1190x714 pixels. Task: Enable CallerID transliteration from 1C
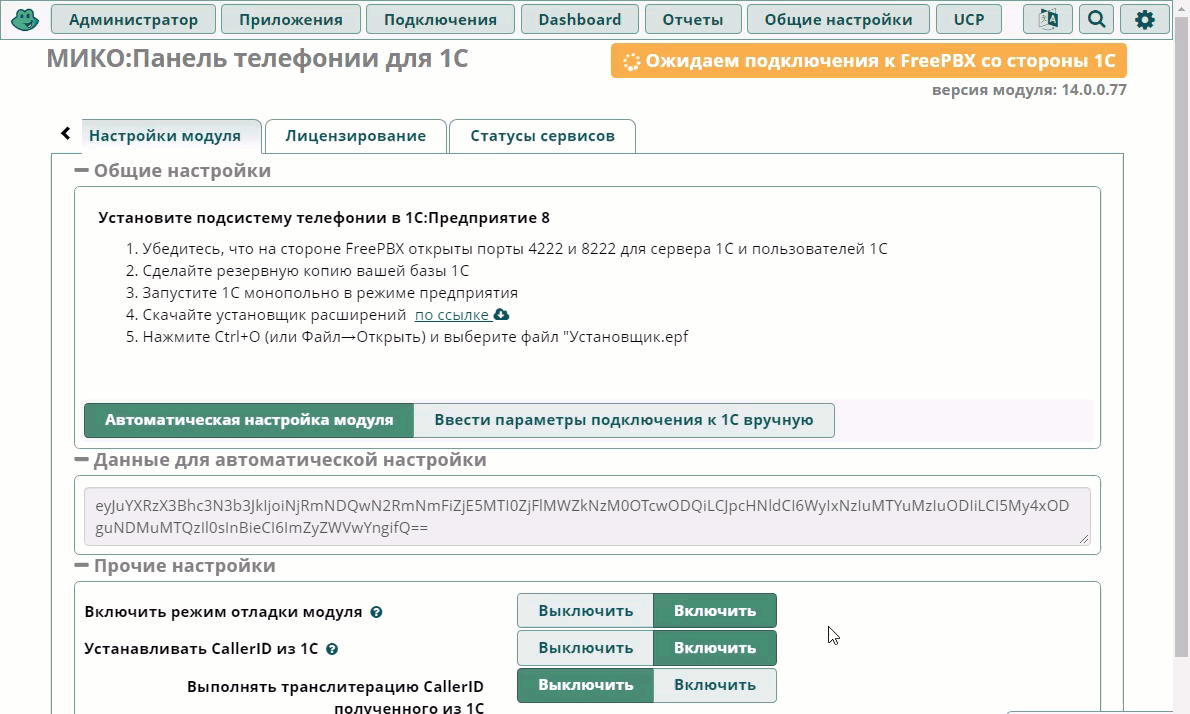[714, 685]
